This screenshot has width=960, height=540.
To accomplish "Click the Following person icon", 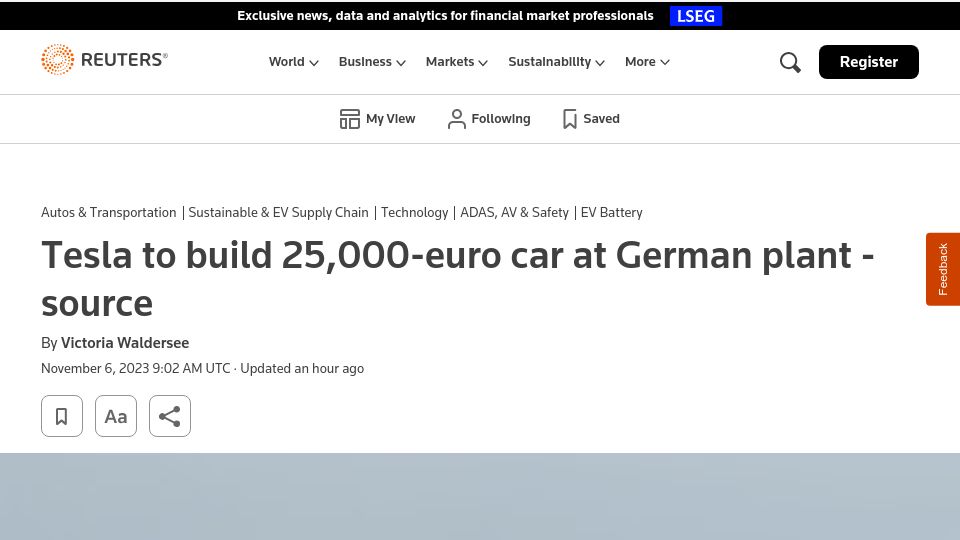I will point(457,119).
